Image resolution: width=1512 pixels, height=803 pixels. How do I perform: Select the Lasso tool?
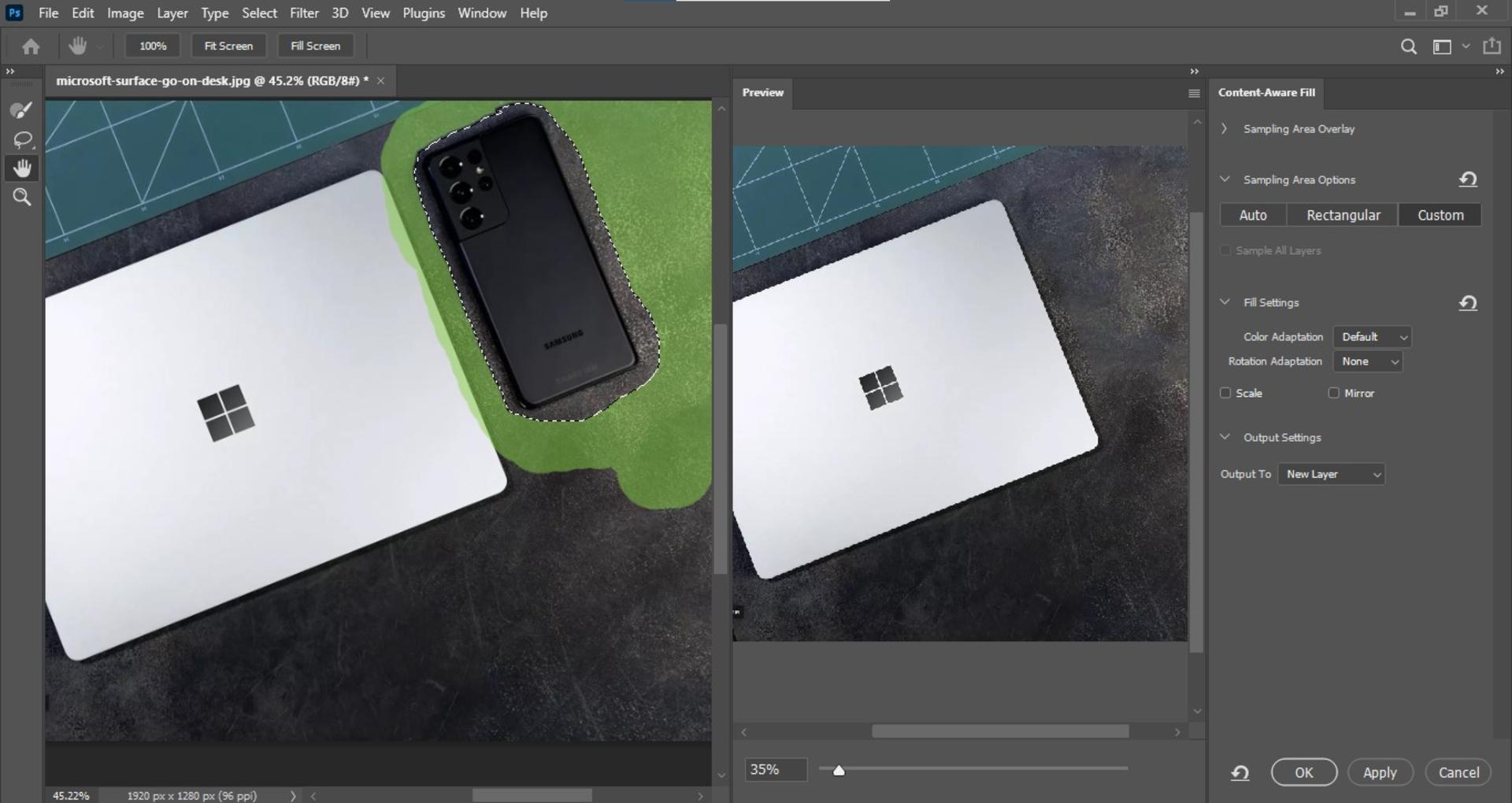pyautogui.click(x=22, y=139)
